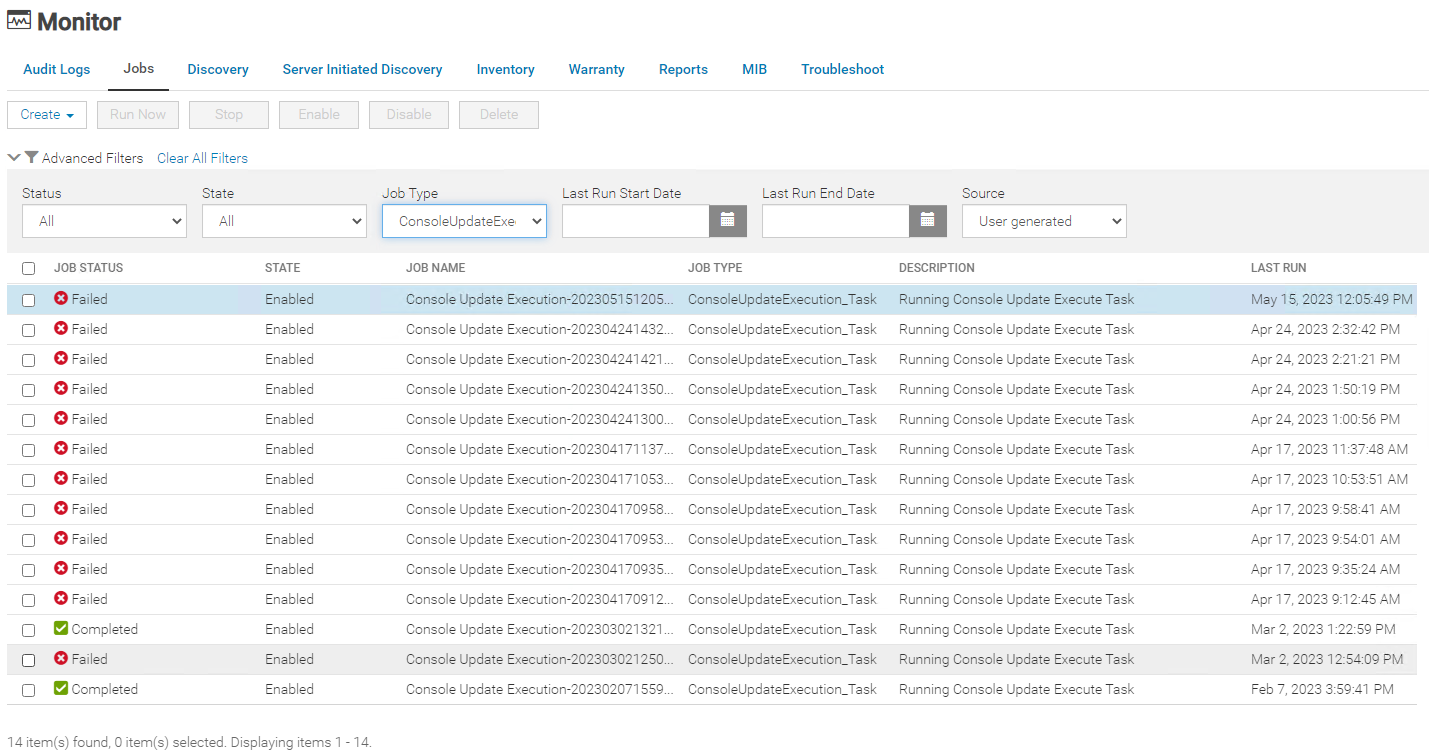Viewport: 1429px width, 754px height.
Task: Expand the Job Type dropdown
Action: coord(464,221)
